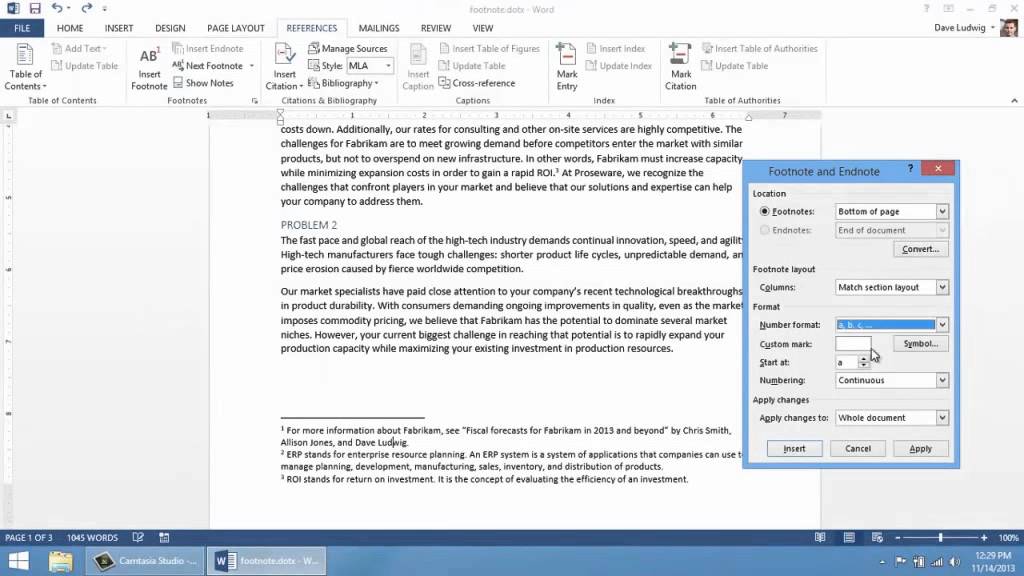Image resolution: width=1024 pixels, height=576 pixels.
Task: Open citation Style MLA dropdown
Action: tap(370, 65)
